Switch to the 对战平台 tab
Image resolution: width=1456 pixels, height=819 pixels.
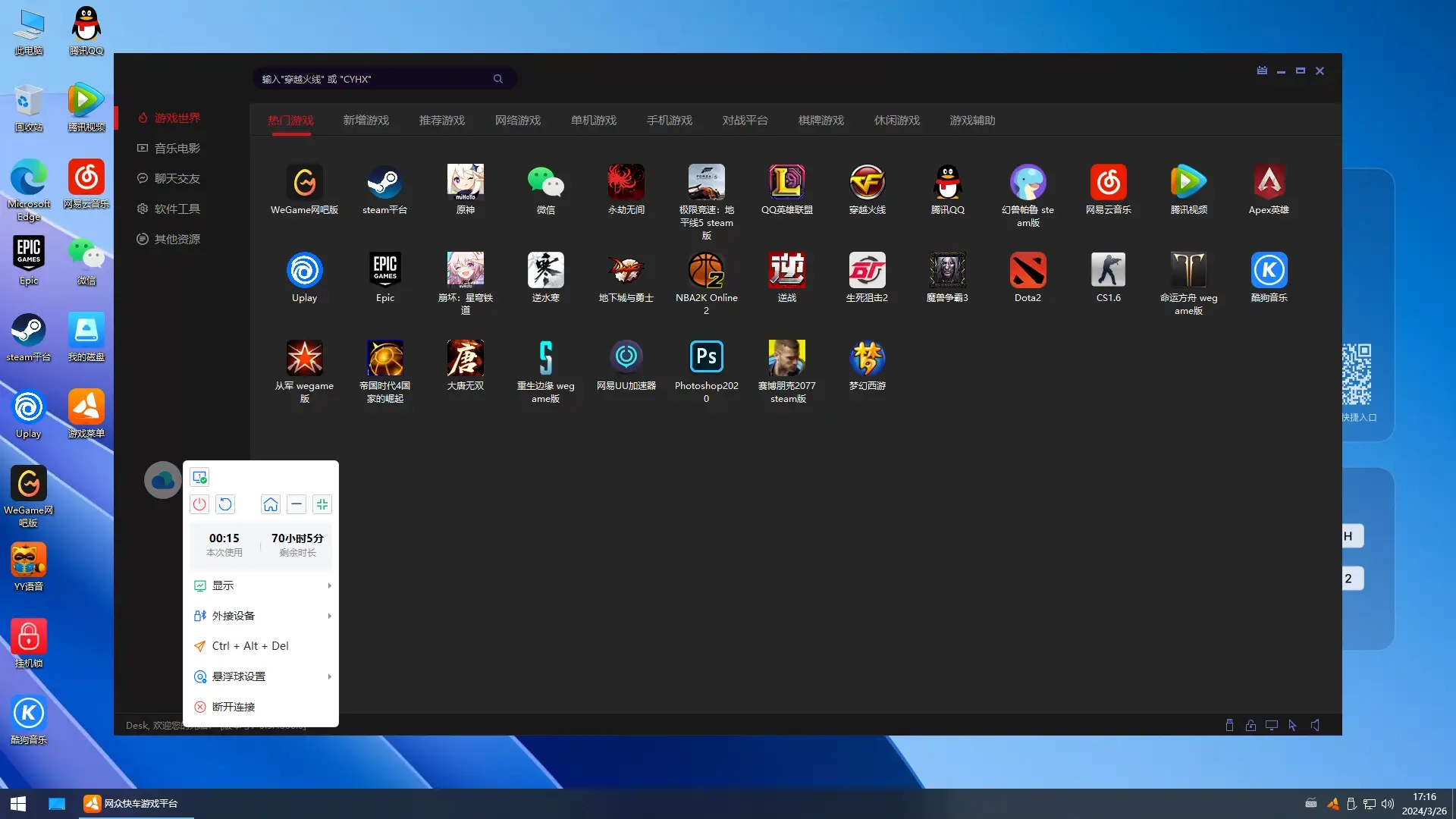[745, 121]
